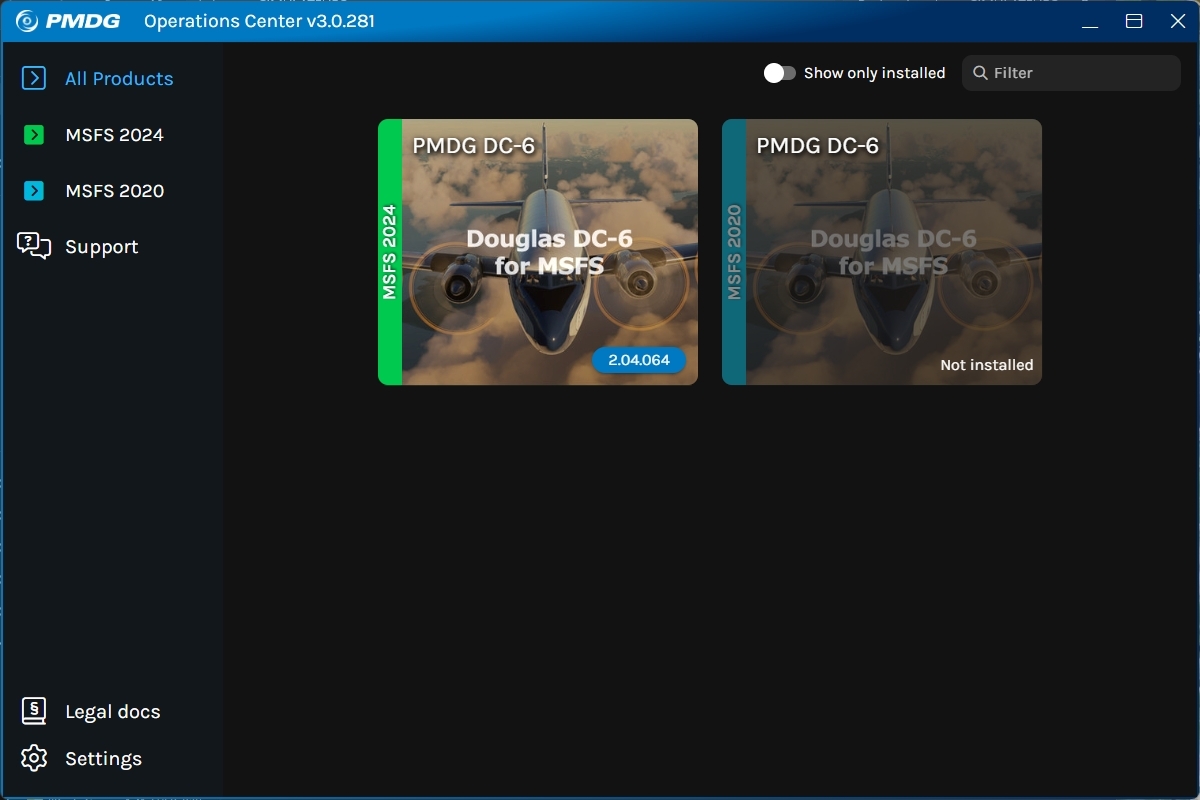Click the Operations Center v3.0.281 title
This screenshot has height=800, width=1200.
pyautogui.click(x=259, y=21)
